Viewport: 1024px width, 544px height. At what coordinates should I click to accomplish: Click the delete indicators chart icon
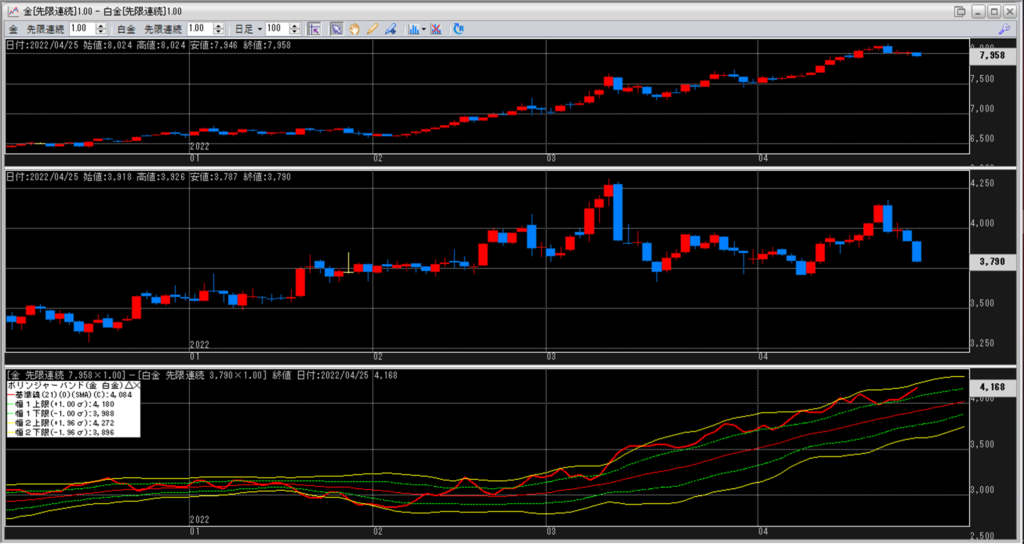(x=437, y=29)
